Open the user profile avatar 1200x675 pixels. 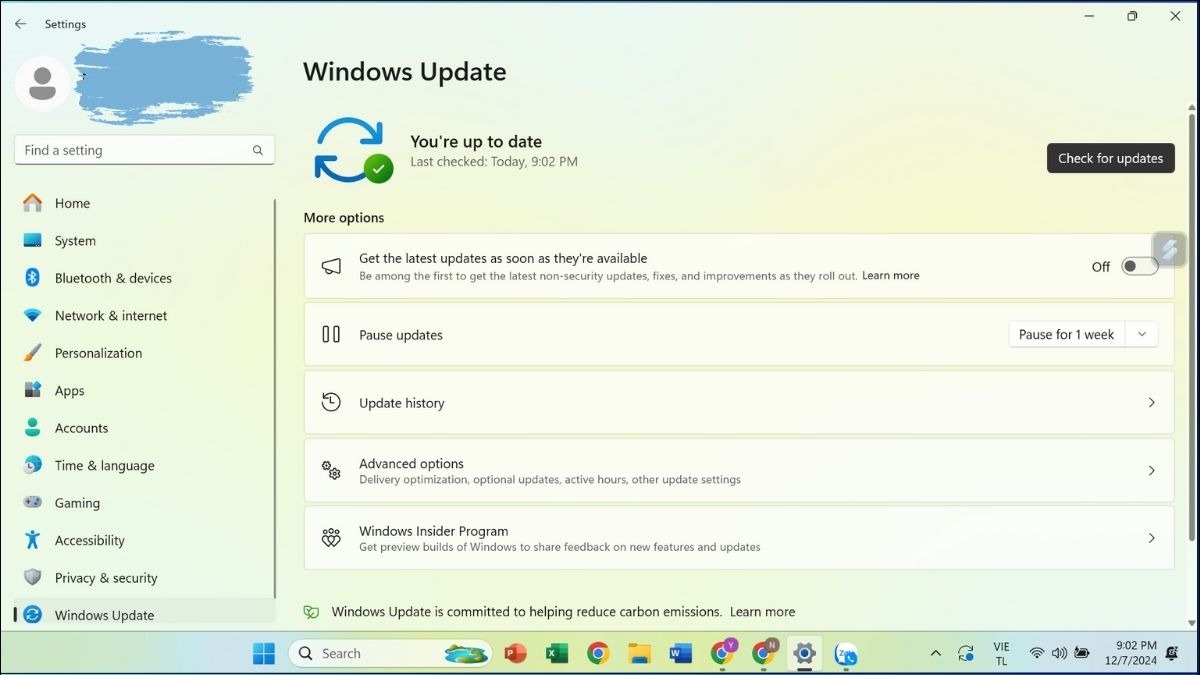pos(42,84)
